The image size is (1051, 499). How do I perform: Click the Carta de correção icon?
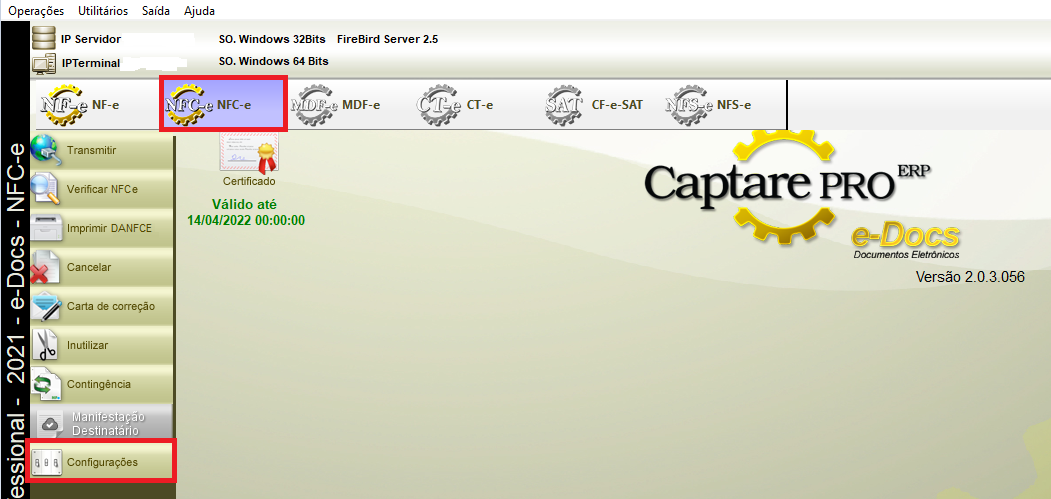coord(46,306)
